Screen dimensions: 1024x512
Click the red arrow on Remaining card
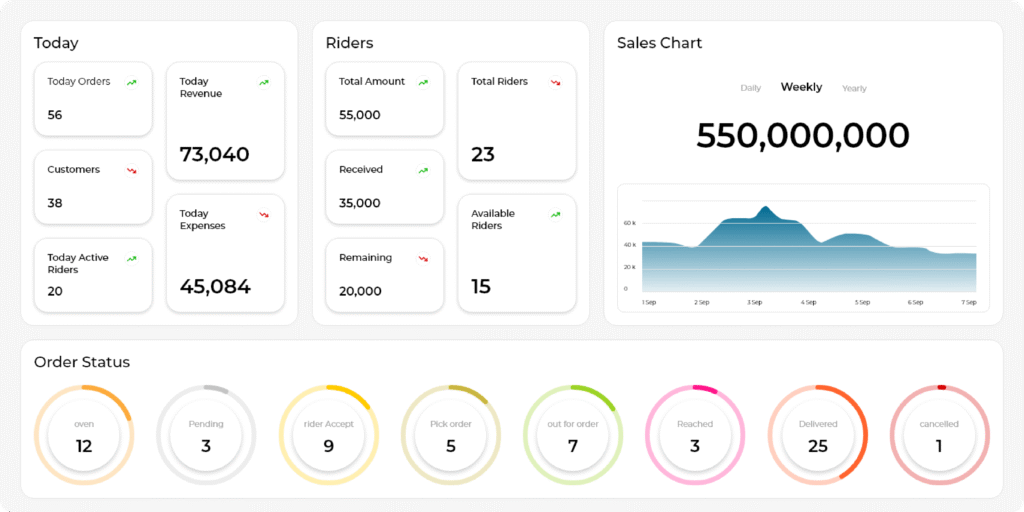(424, 258)
